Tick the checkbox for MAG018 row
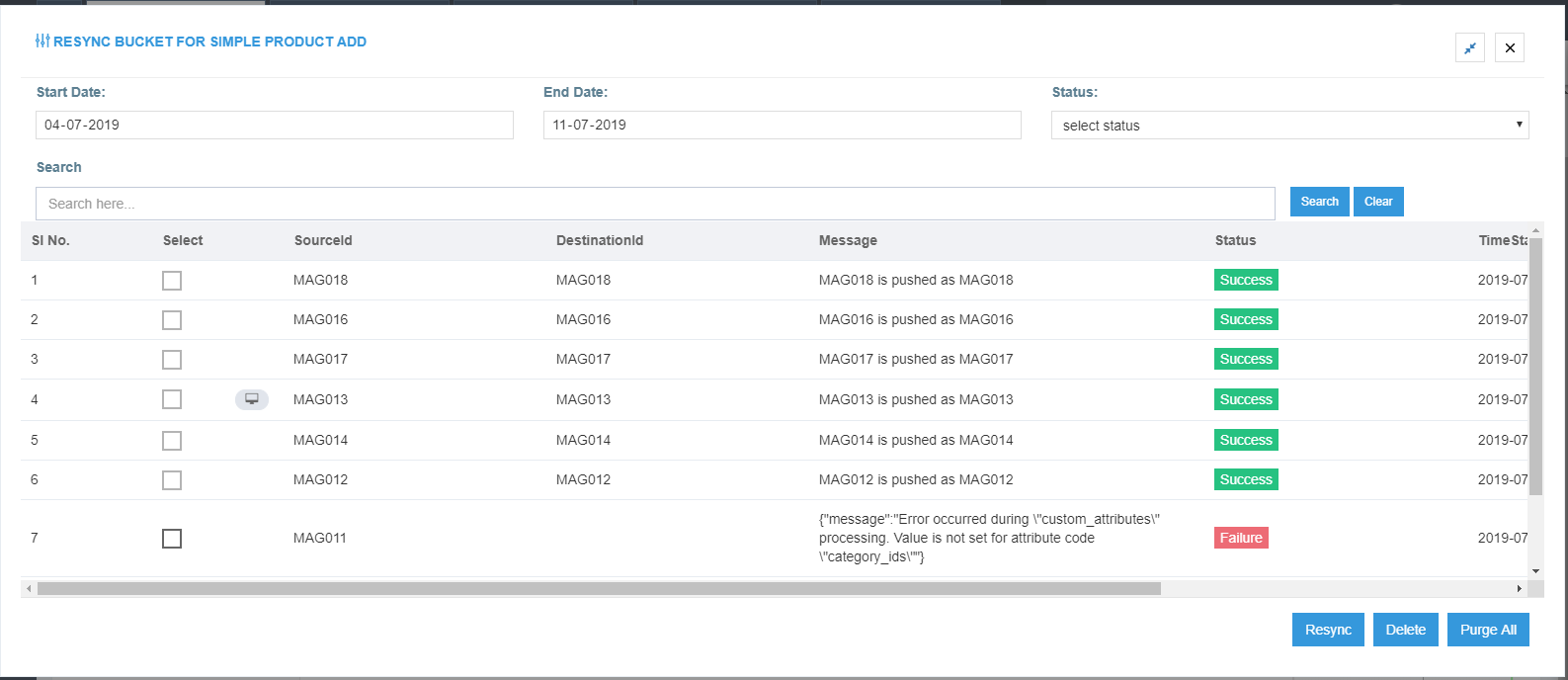Viewport: 1568px width, 680px height. [172, 281]
